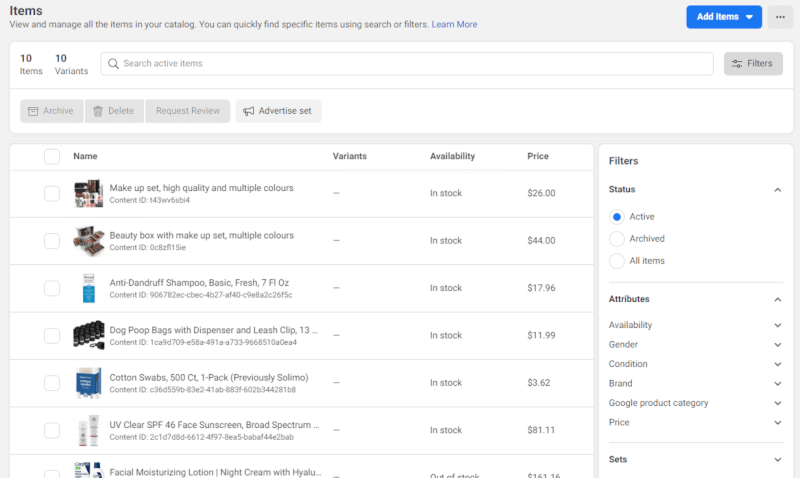Image resolution: width=800 pixels, height=478 pixels.
Task: Click the Price column header
Action: [x=538, y=156]
